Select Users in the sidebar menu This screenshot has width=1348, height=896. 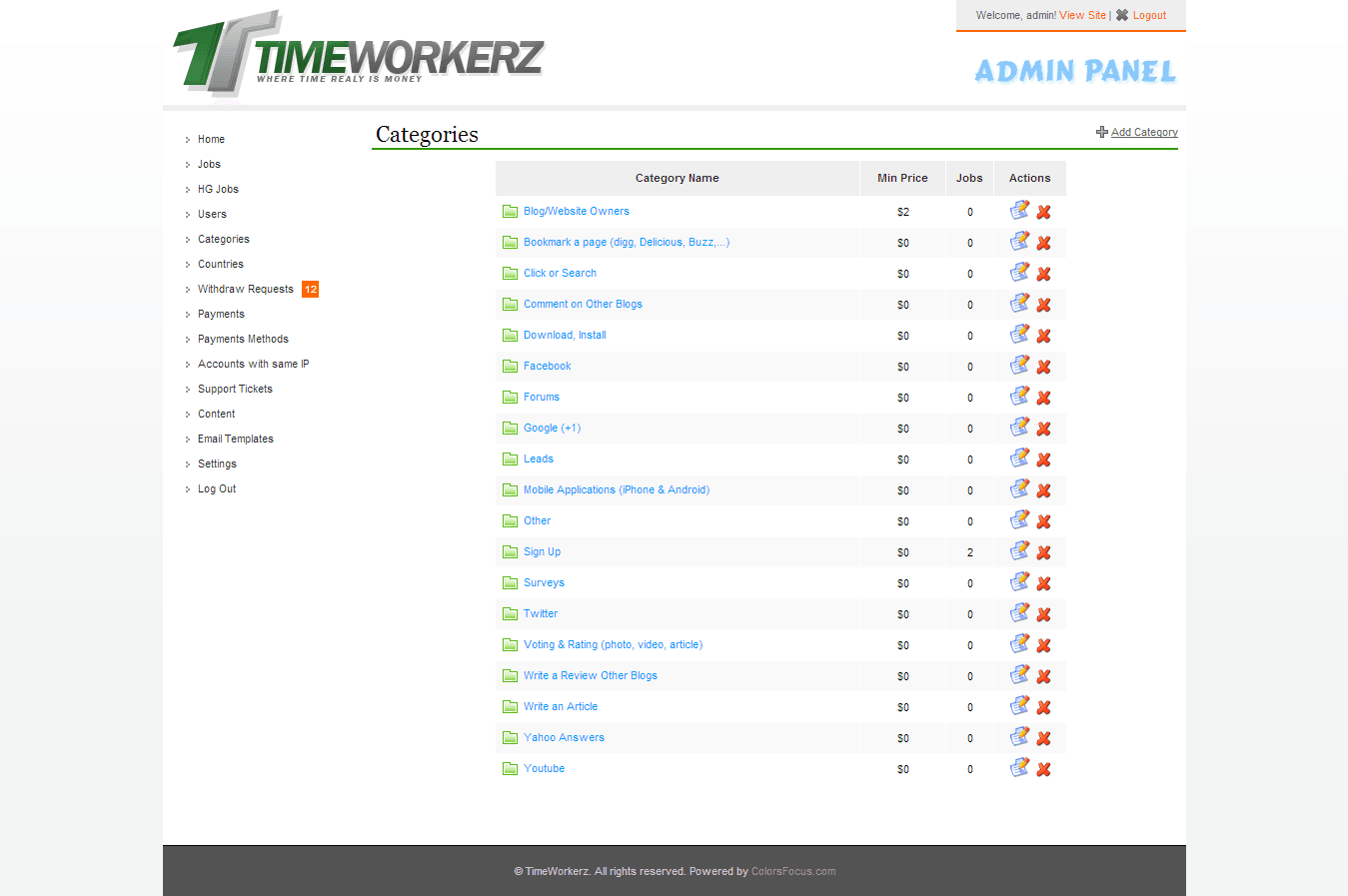212,215
